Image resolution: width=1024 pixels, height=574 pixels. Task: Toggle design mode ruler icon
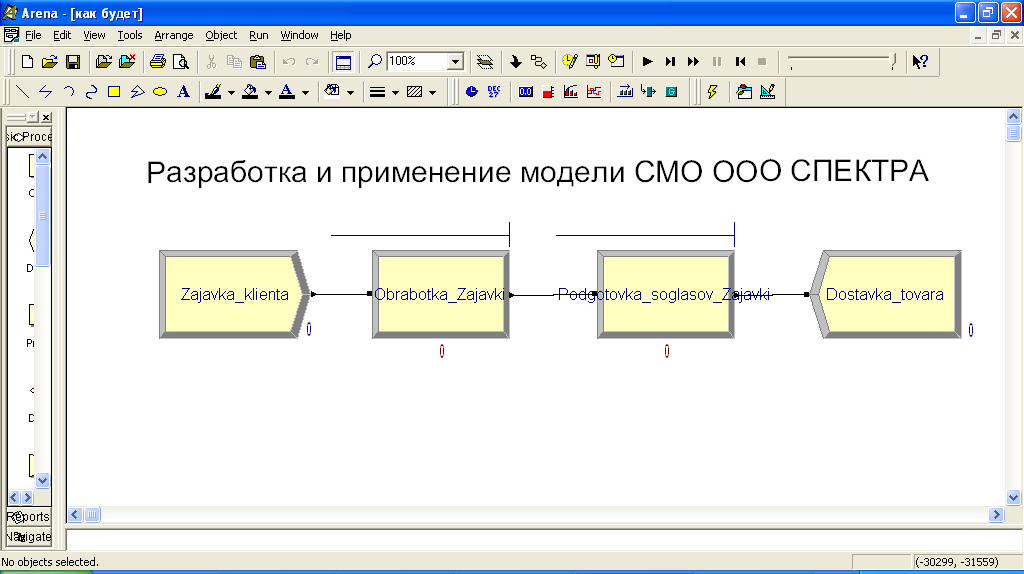768,92
